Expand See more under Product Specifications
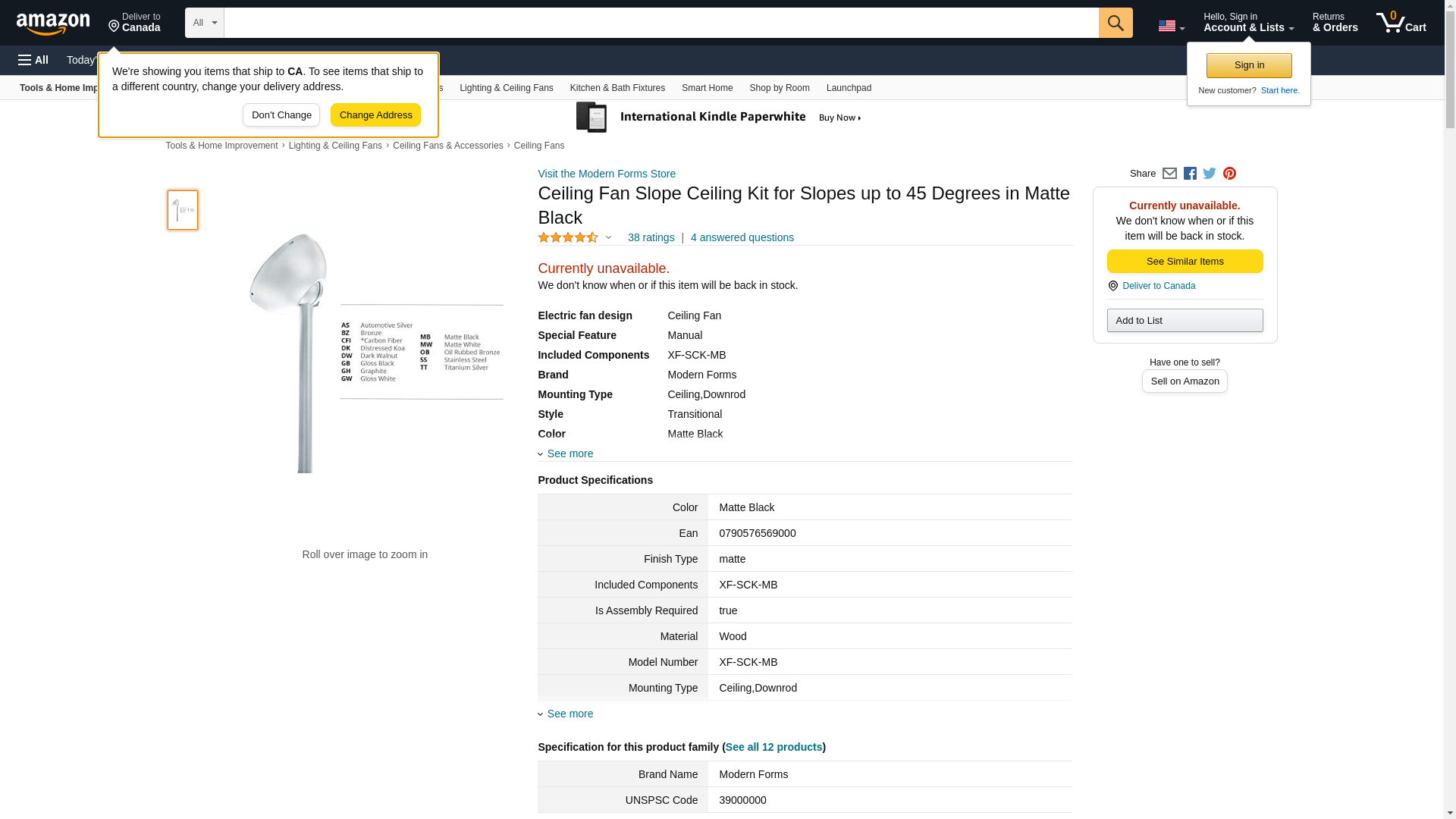Viewport: 1456px width, 819px height. click(570, 714)
